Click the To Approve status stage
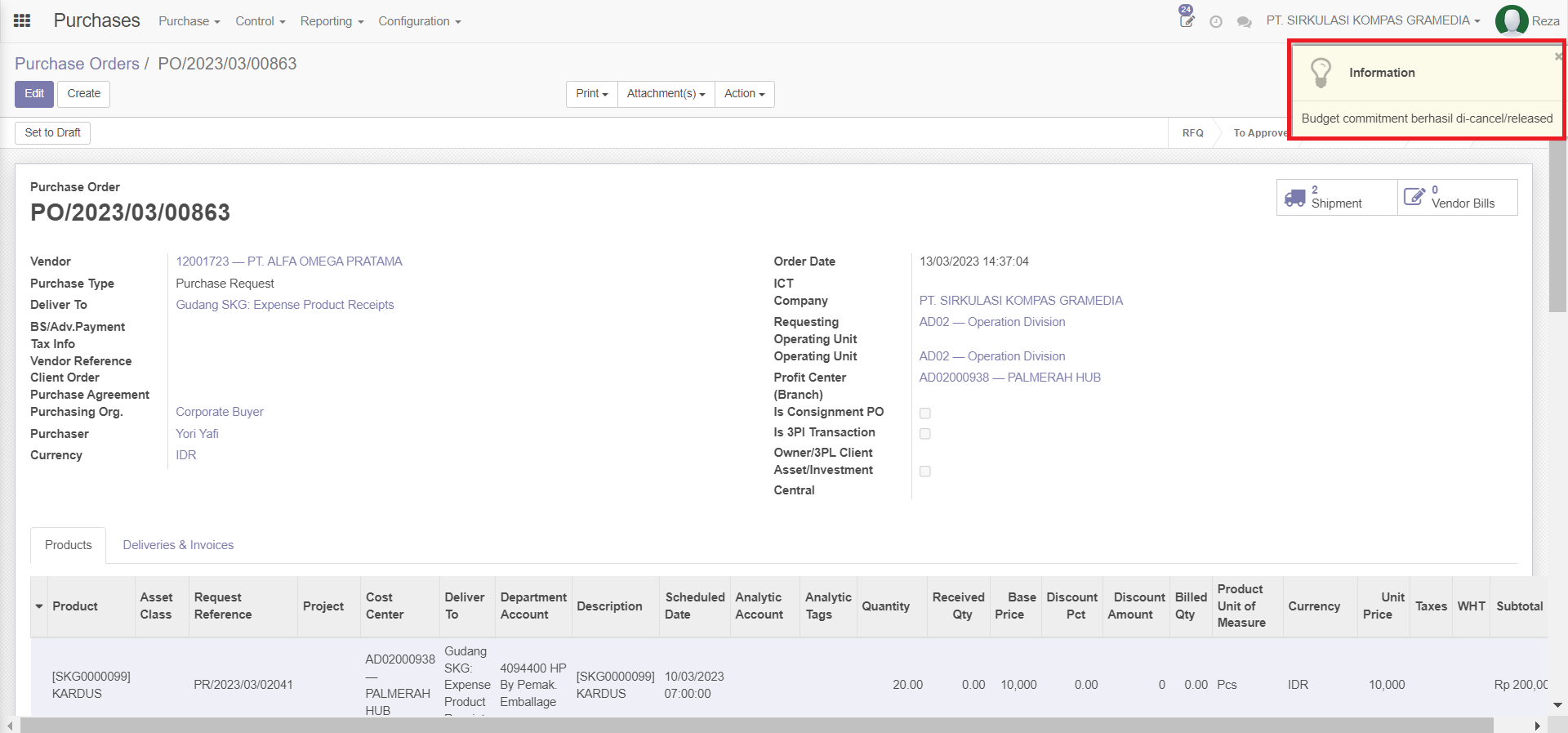This screenshot has width=1568, height=733. click(x=1260, y=133)
